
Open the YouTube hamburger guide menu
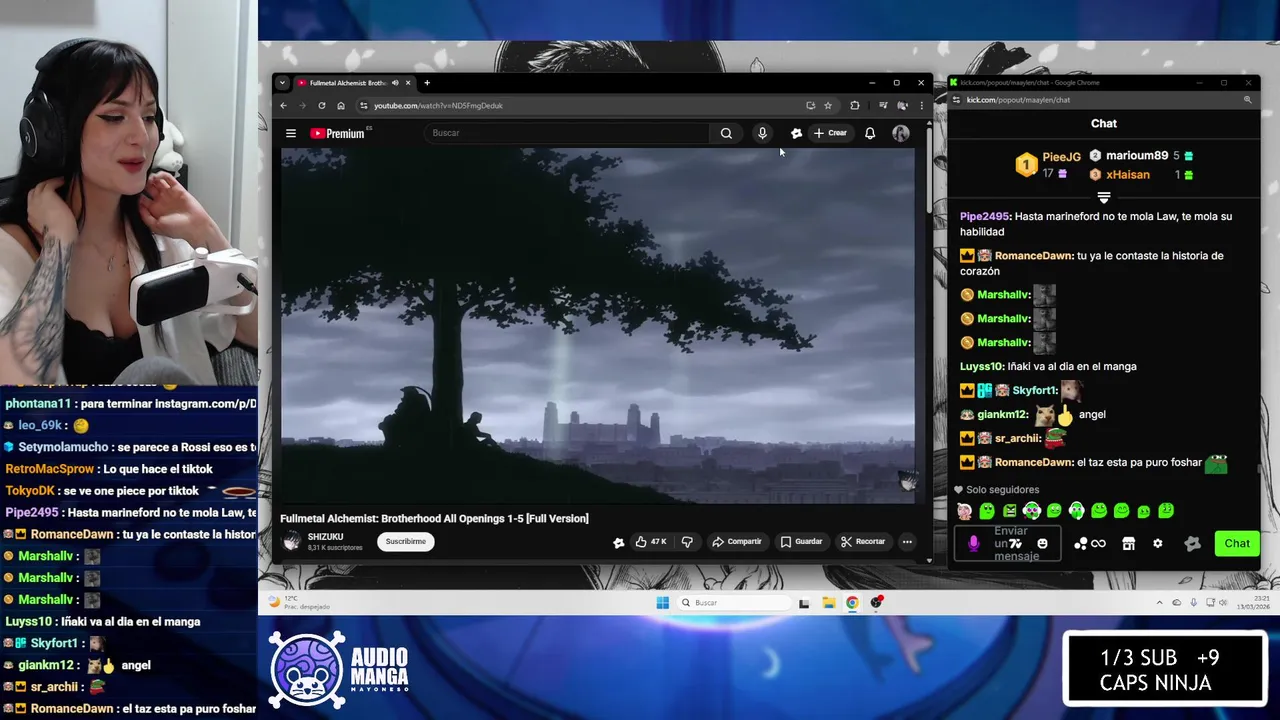pos(291,133)
